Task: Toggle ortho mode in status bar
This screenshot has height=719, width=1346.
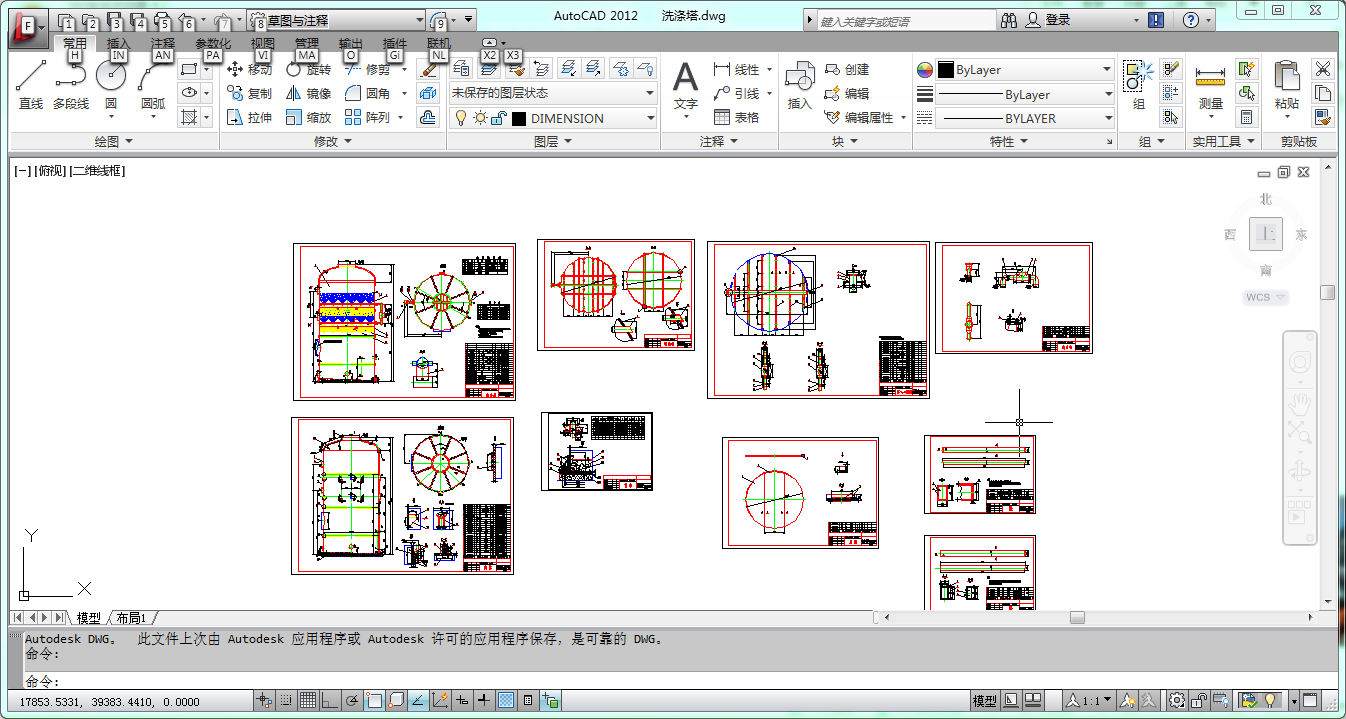Action: (x=330, y=700)
